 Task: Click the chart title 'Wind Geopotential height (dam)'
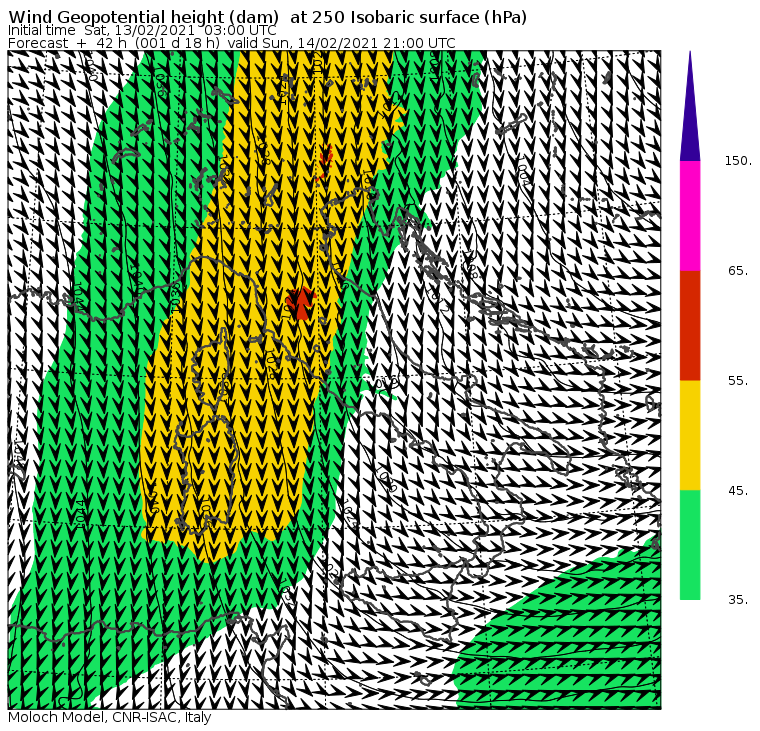click(143, 17)
